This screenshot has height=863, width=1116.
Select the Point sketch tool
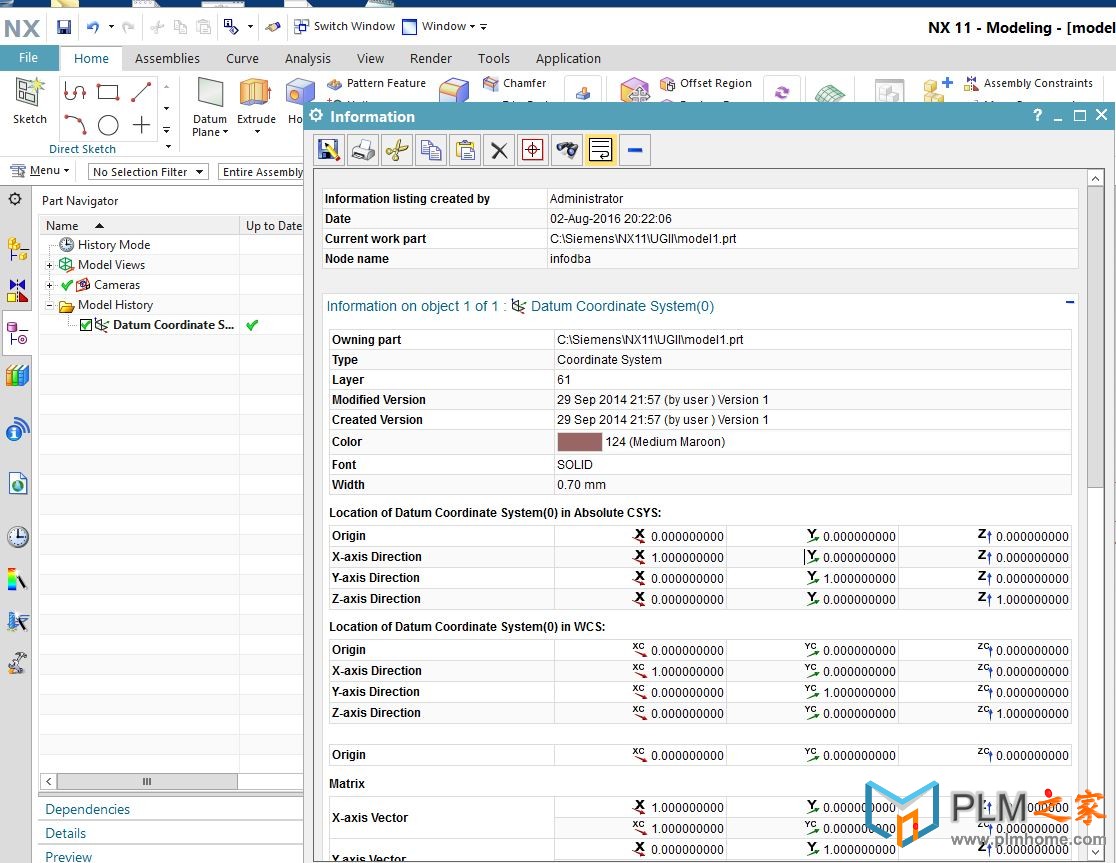coord(142,125)
